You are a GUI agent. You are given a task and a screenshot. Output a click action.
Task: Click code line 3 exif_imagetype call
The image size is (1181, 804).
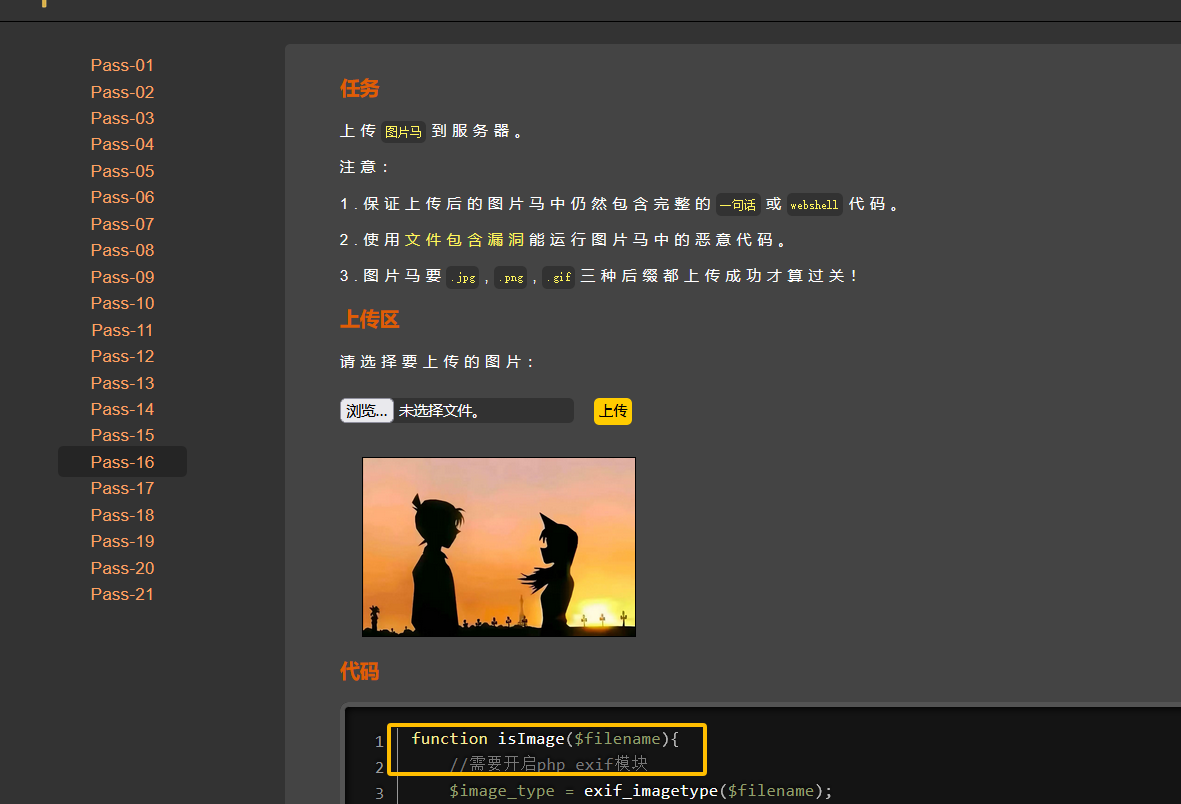pyautogui.click(x=640, y=790)
